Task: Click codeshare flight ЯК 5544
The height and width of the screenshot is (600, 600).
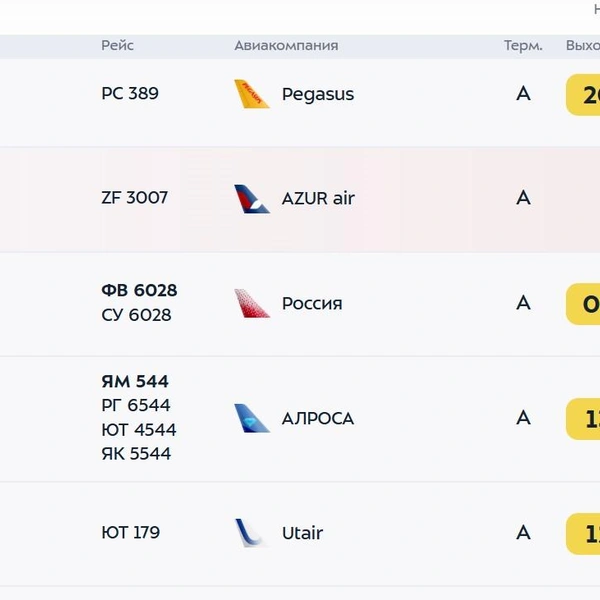Action: (136, 454)
